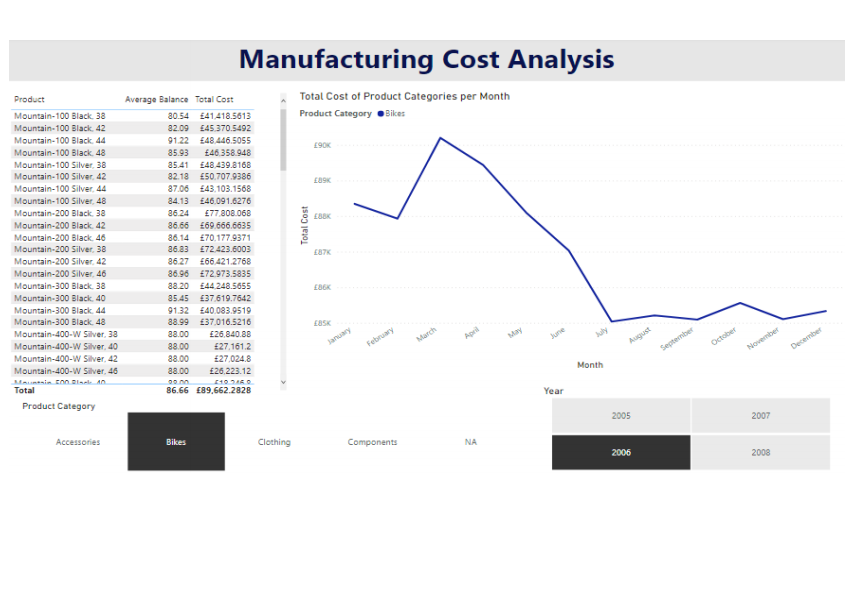
Task: Sort table by Product column header
Action: click(x=30, y=100)
